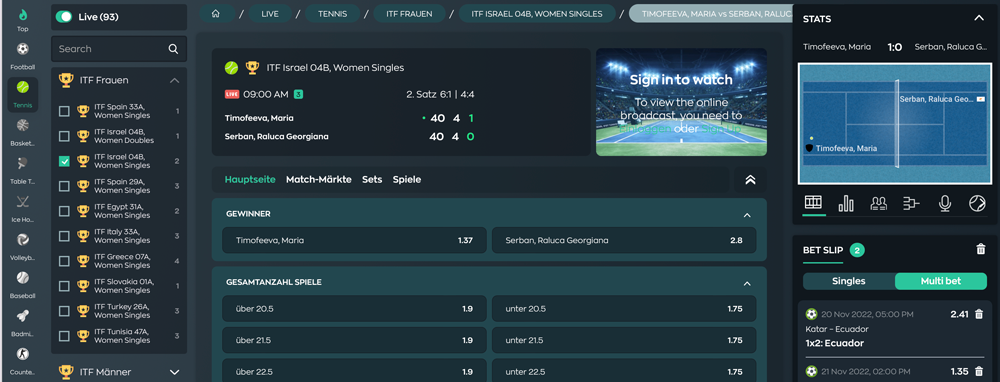Image resolution: width=1000 pixels, height=382 pixels.
Task: Select the Tennis sport icon
Action: coord(23,87)
